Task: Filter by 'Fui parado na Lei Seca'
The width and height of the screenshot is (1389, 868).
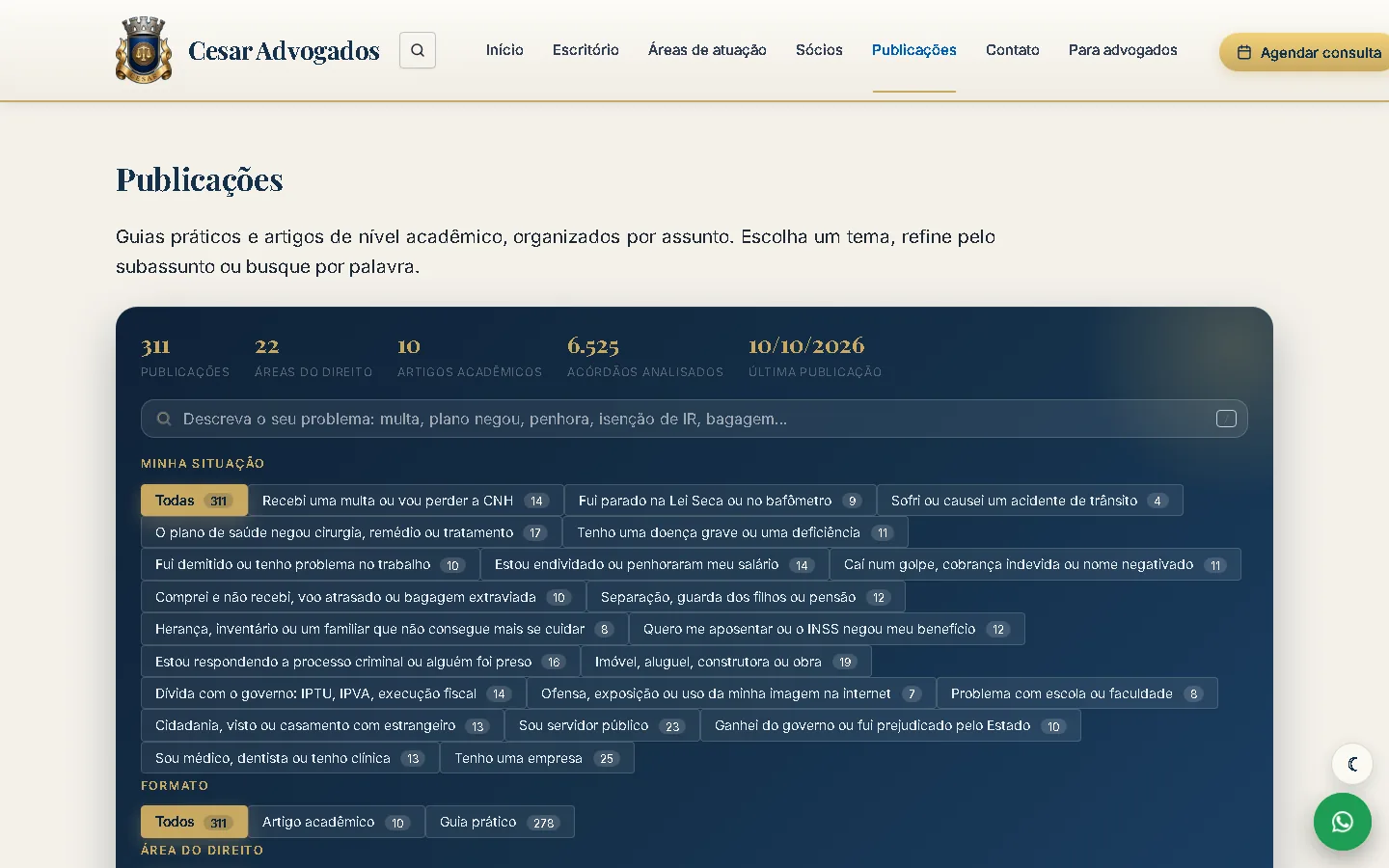Action: (720, 501)
